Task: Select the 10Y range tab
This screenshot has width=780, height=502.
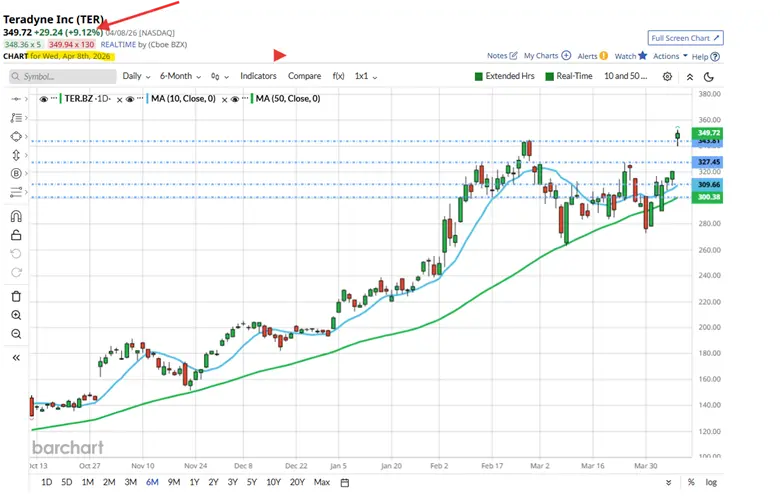Action: [x=274, y=482]
